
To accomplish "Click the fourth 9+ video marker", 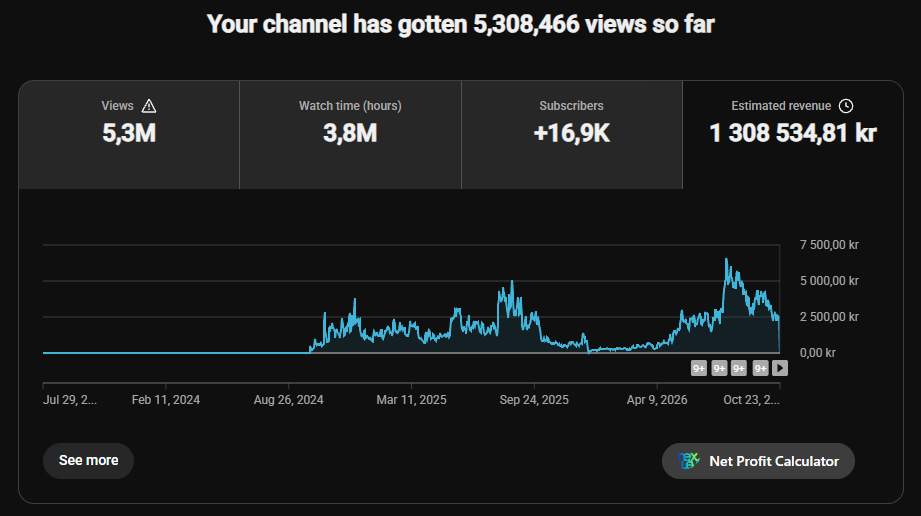I will (760, 368).
